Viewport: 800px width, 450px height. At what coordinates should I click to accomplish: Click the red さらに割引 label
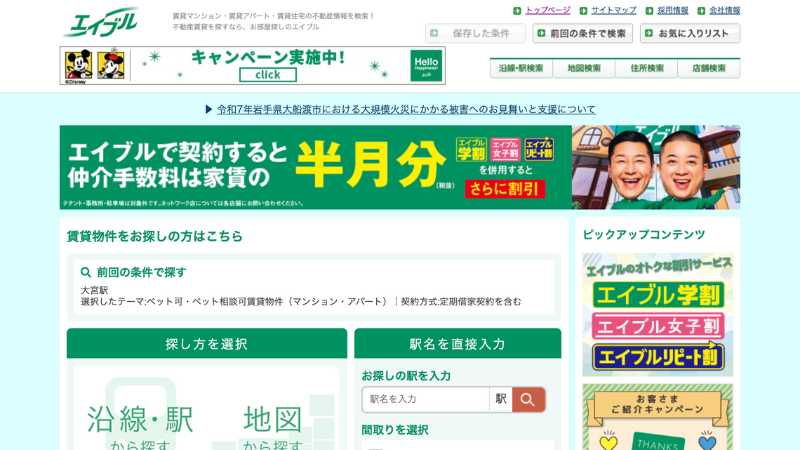505,189
